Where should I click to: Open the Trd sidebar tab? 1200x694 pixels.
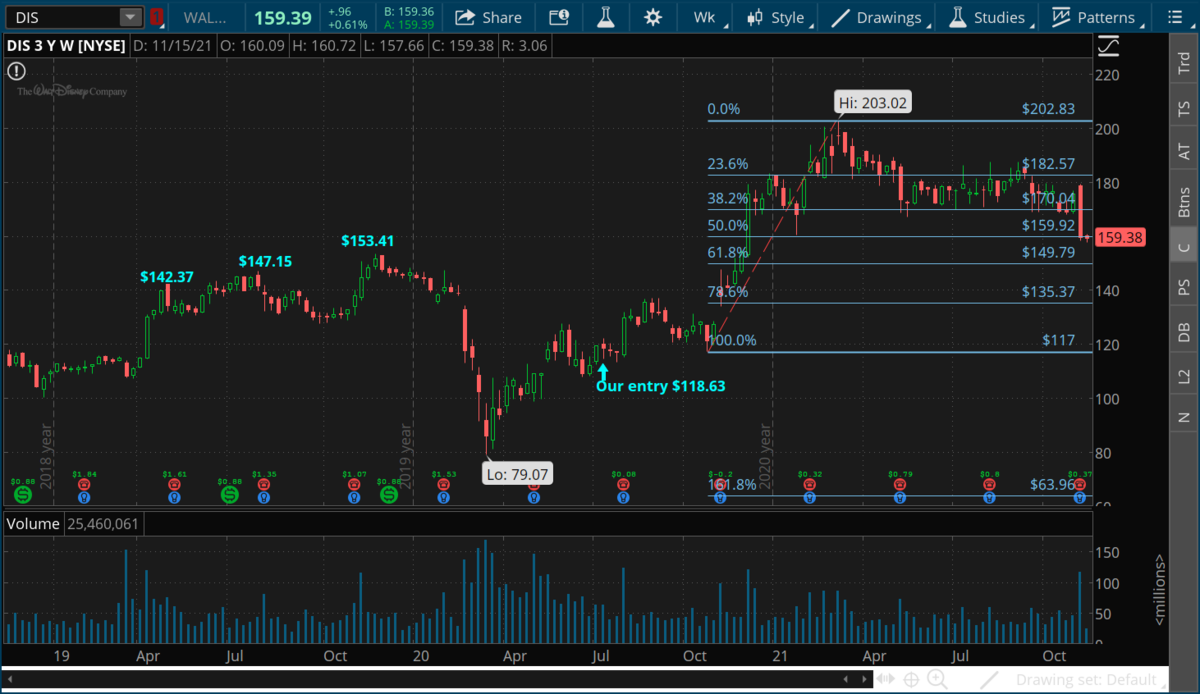coord(1184,64)
